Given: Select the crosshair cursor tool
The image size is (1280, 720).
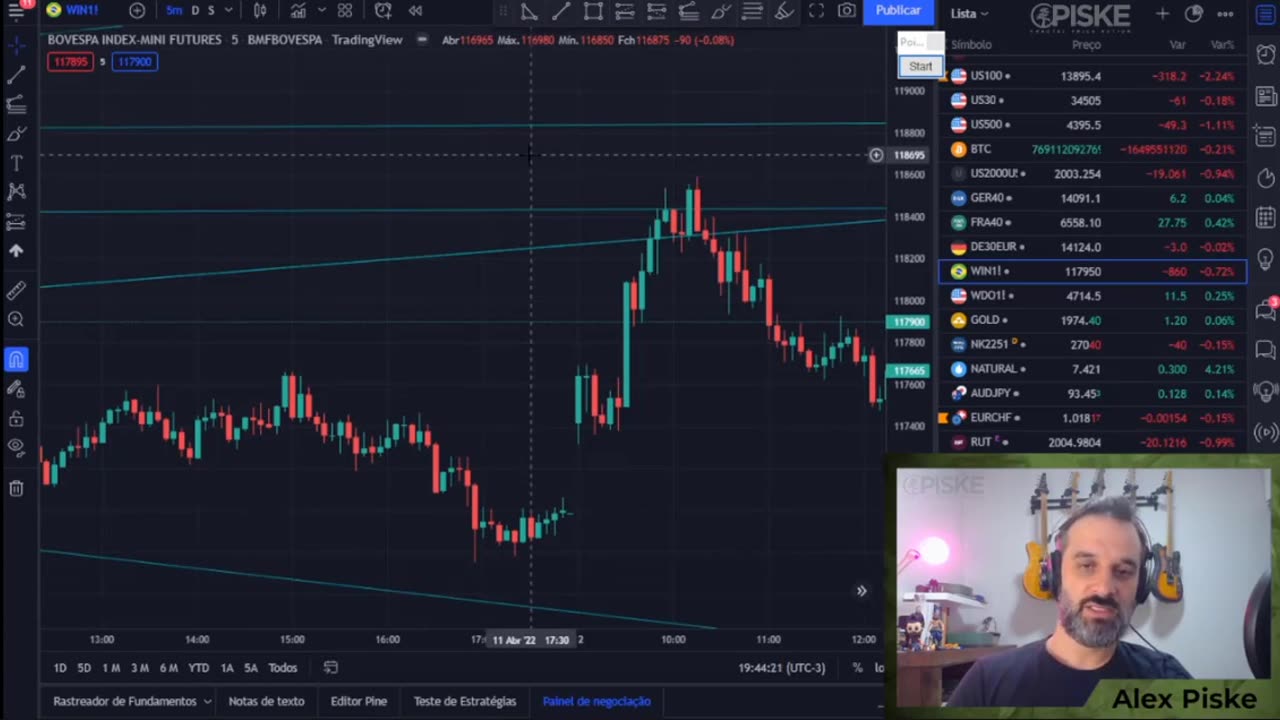Looking at the screenshot, I should pos(16,47).
